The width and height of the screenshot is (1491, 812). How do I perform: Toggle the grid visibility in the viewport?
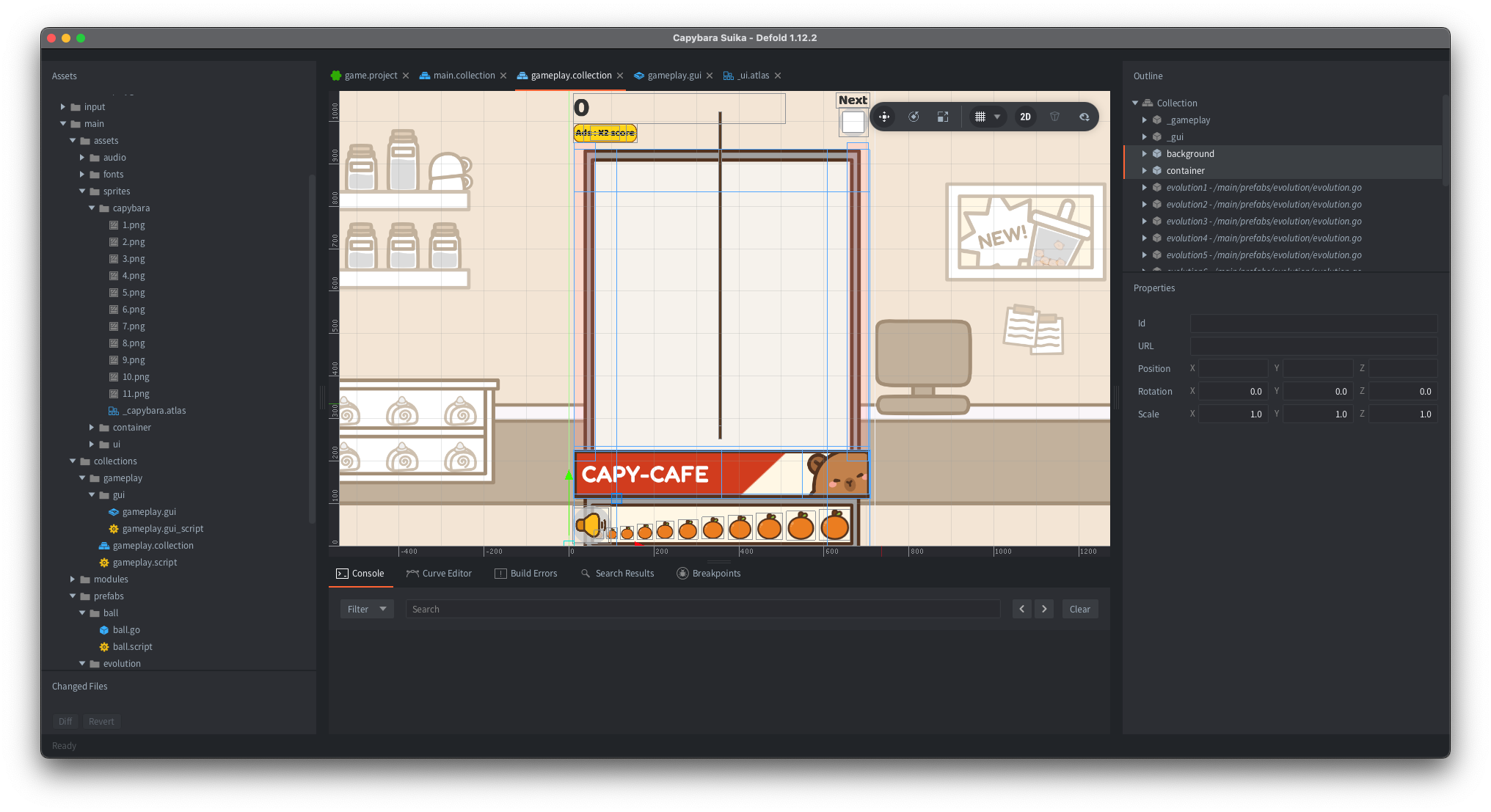pos(981,117)
